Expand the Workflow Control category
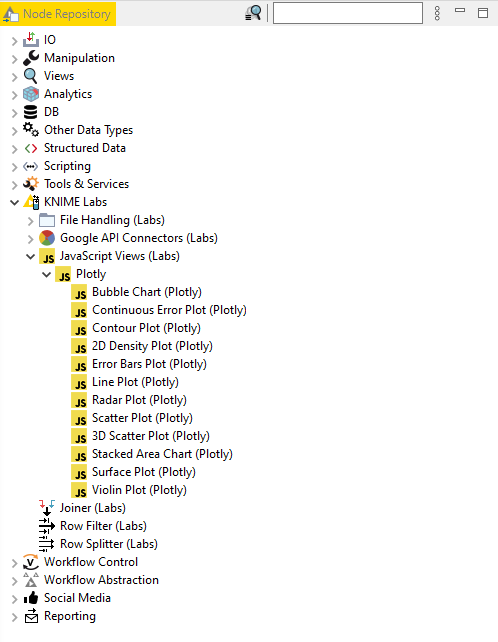498x642 pixels. point(14,563)
